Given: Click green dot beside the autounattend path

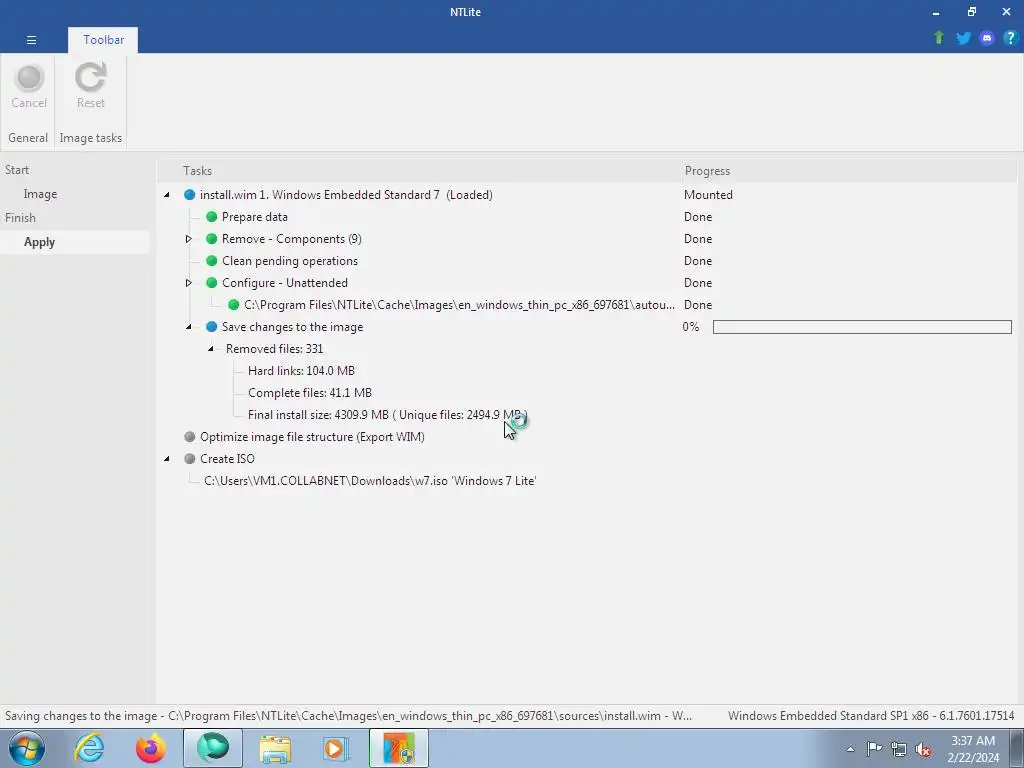Looking at the screenshot, I should 233,305.
